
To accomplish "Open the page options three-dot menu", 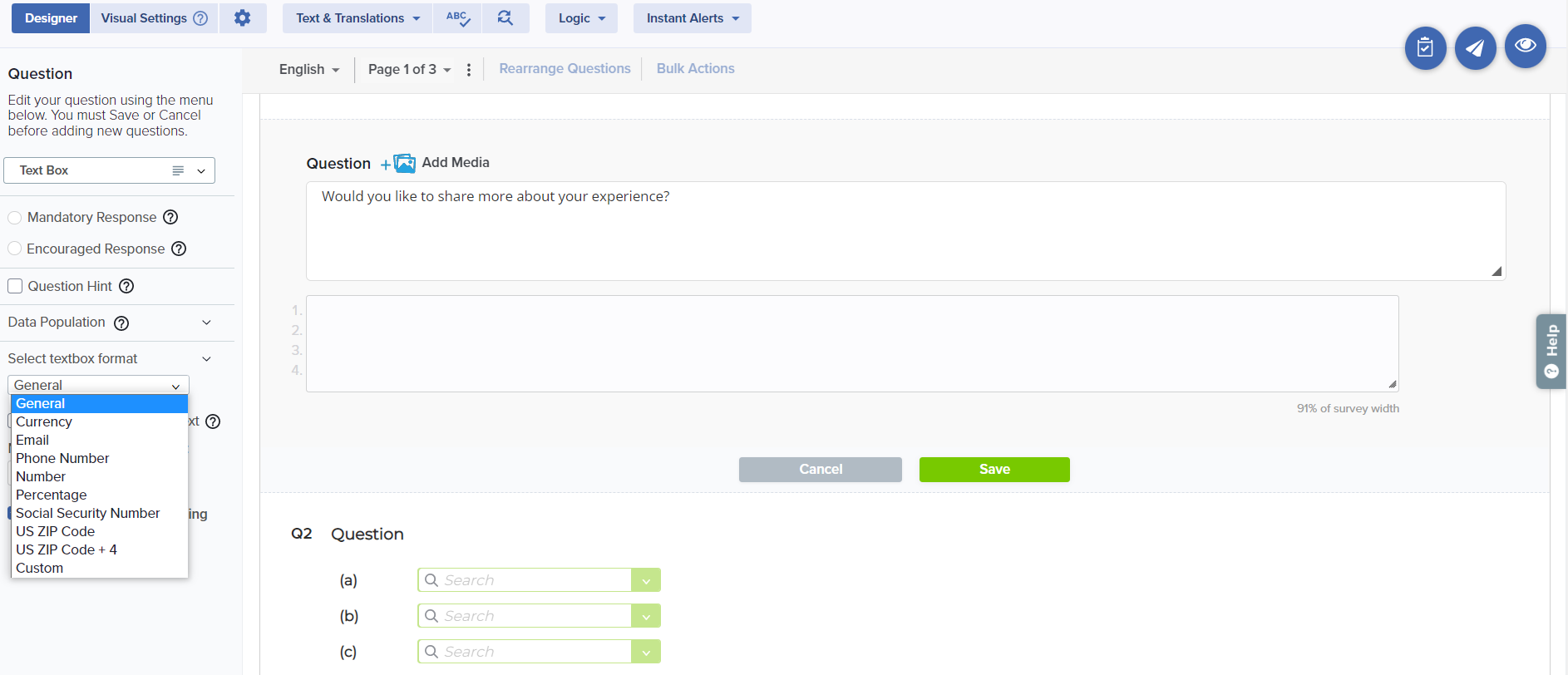I will coord(469,70).
